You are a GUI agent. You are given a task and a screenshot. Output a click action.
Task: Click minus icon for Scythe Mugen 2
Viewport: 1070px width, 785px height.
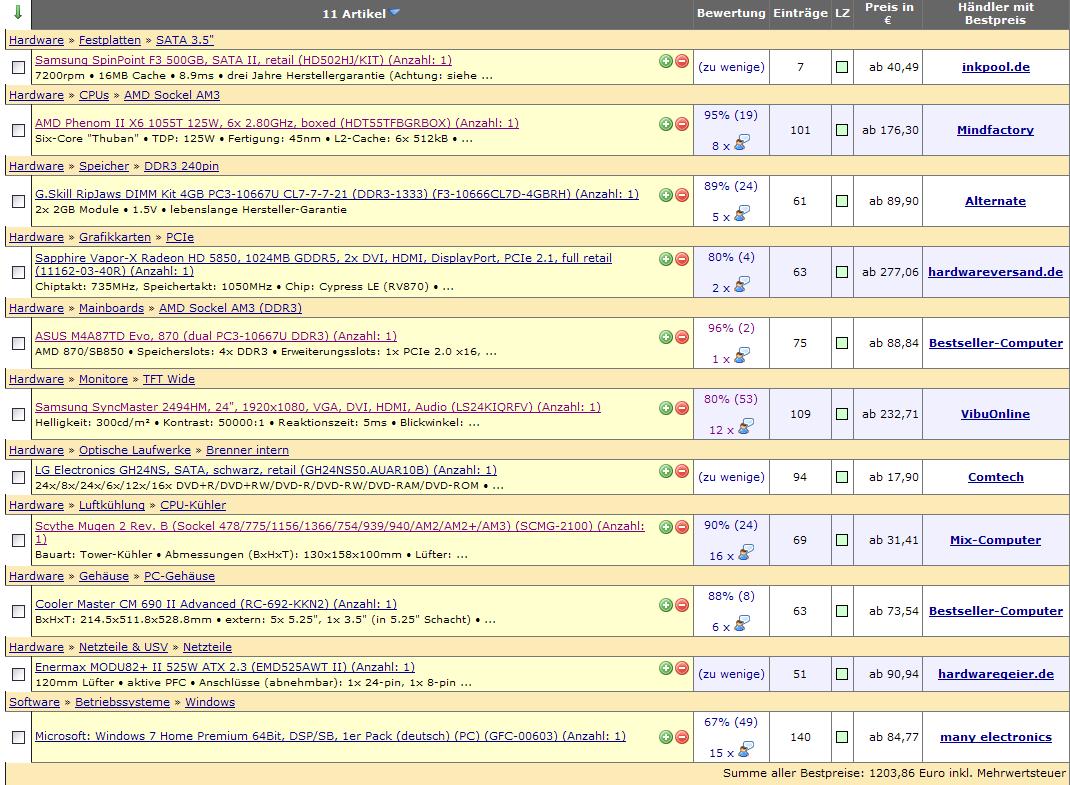(x=682, y=527)
